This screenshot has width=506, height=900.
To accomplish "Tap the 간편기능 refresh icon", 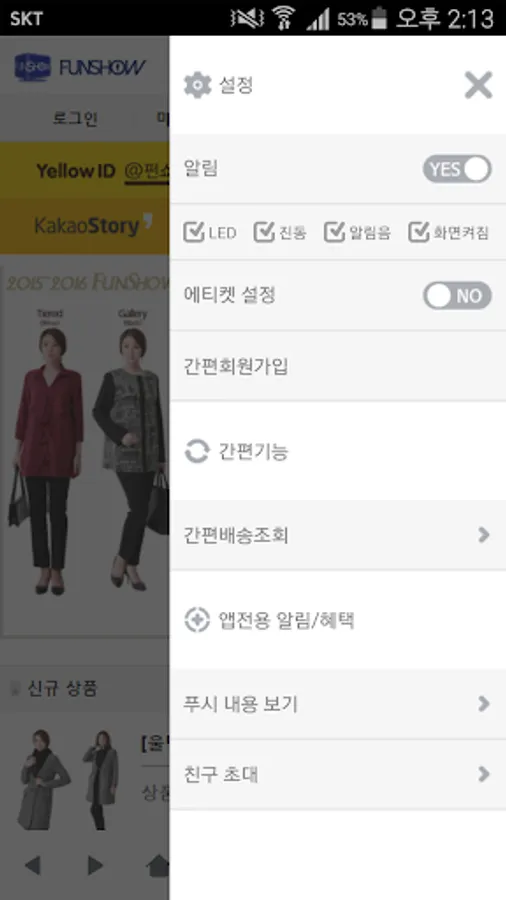I will 197,451.
